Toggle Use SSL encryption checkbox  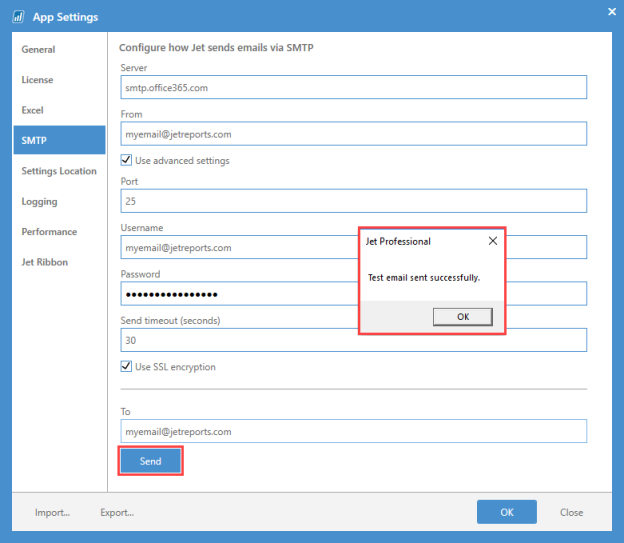pos(126,366)
